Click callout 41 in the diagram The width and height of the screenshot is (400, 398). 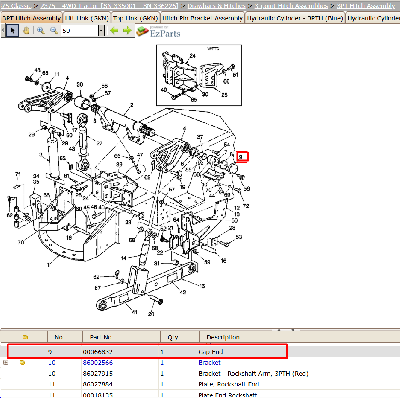[x=134, y=312]
